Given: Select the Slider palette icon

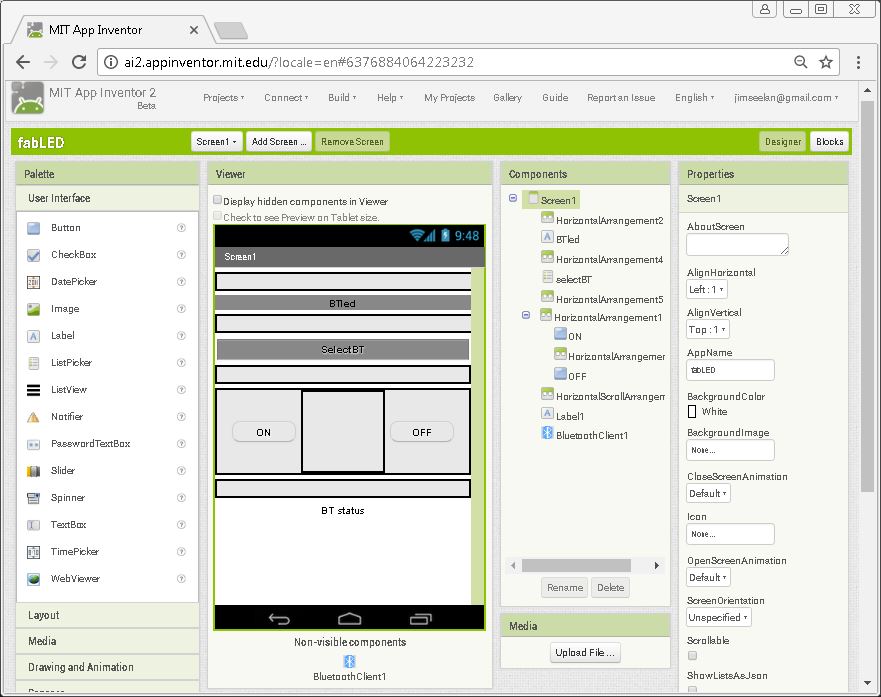Looking at the screenshot, I should tap(34, 471).
